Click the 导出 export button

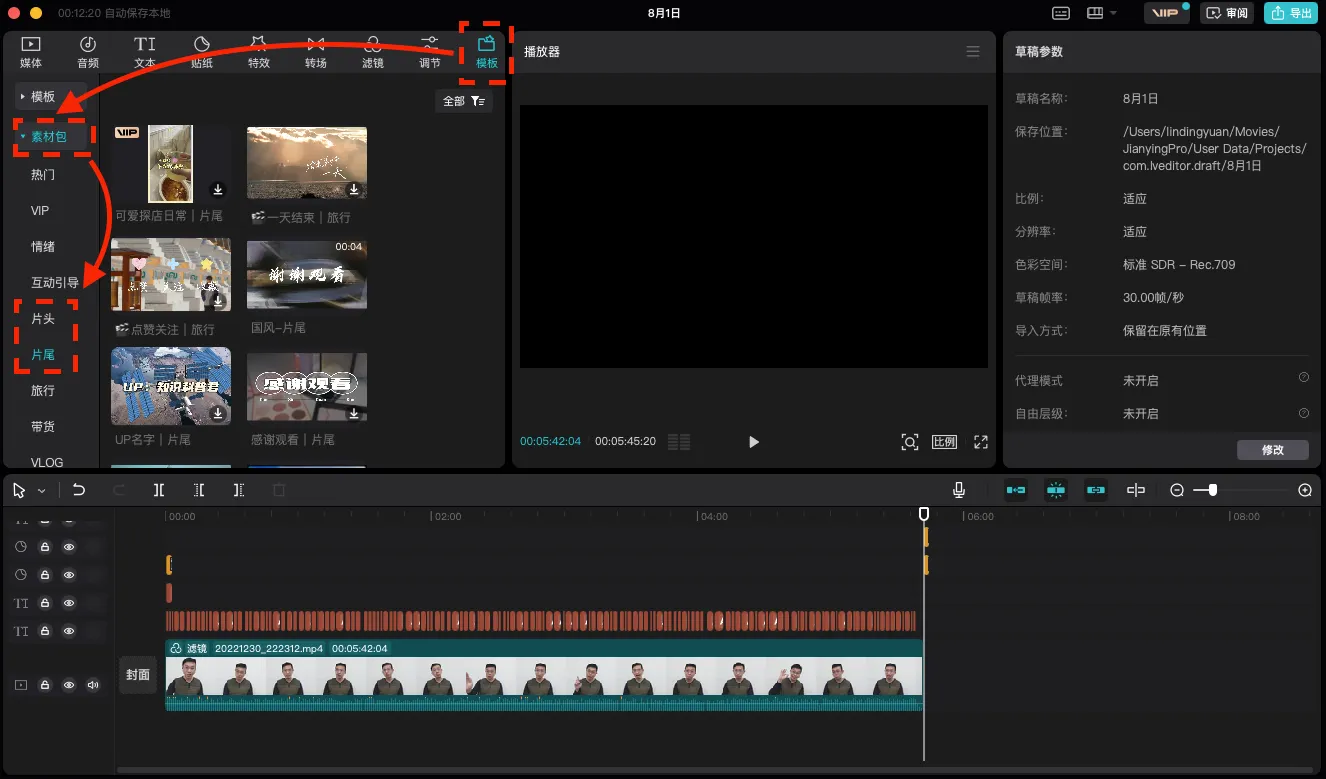(x=1290, y=13)
